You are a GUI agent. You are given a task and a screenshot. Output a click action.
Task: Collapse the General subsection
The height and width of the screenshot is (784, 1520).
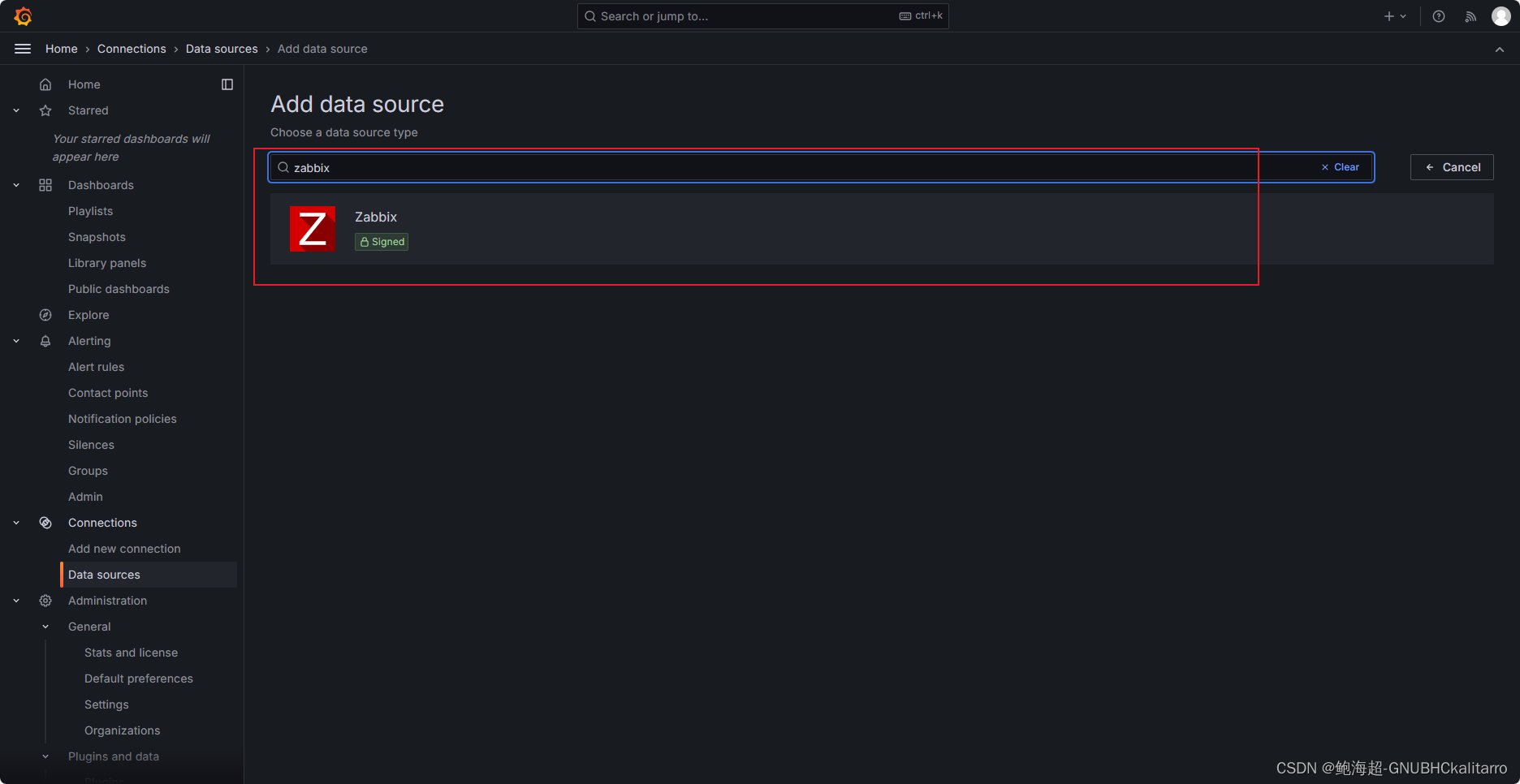(45, 627)
